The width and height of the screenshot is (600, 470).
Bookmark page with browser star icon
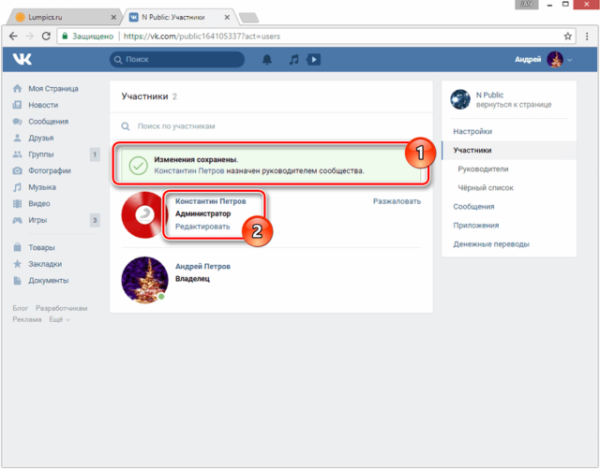[567, 36]
